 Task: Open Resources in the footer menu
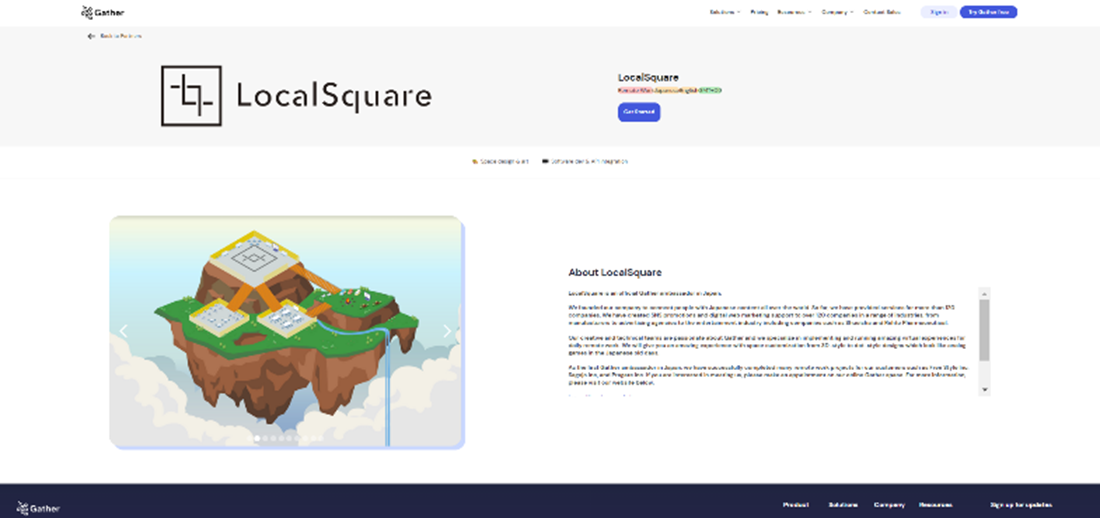tap(936, 505)
